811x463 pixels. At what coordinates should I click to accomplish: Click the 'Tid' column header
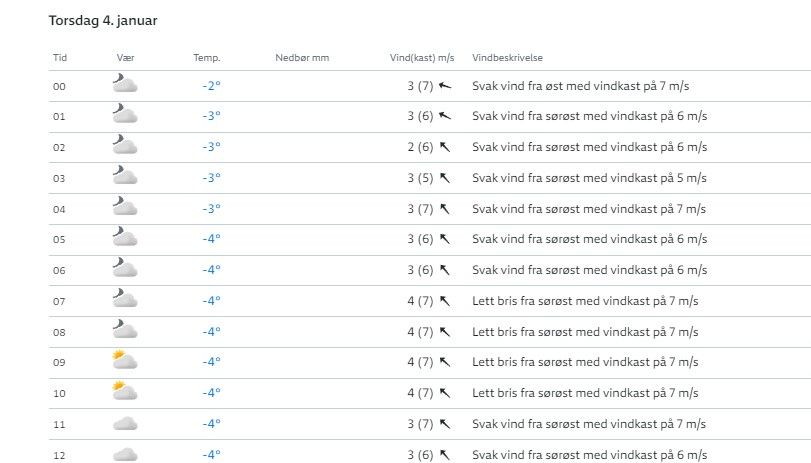(x=60, y=58)
